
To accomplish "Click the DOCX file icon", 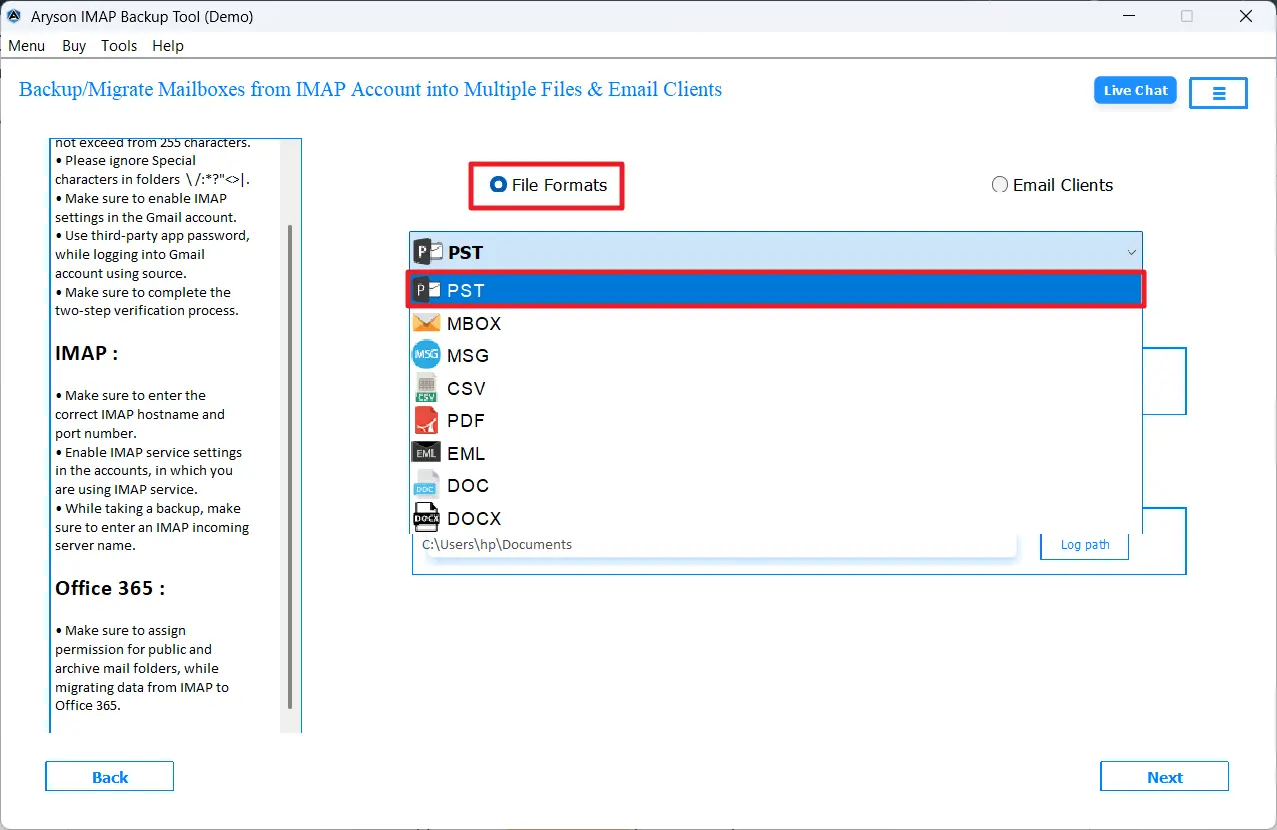I will click(427, 518).
